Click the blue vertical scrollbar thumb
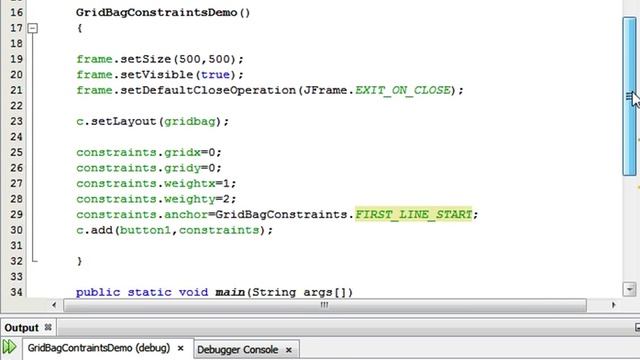 (629, 96)
